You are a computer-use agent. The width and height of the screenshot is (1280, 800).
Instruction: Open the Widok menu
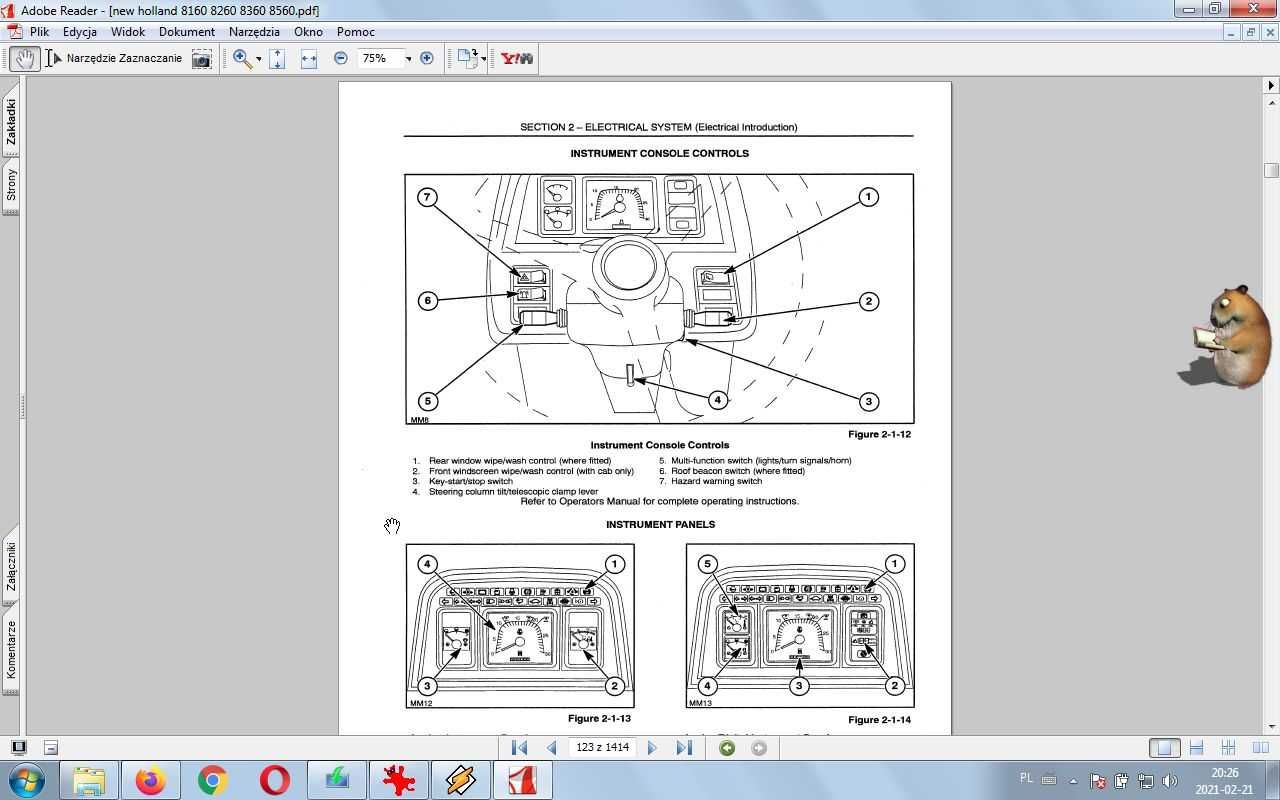(x=128, y=32)
